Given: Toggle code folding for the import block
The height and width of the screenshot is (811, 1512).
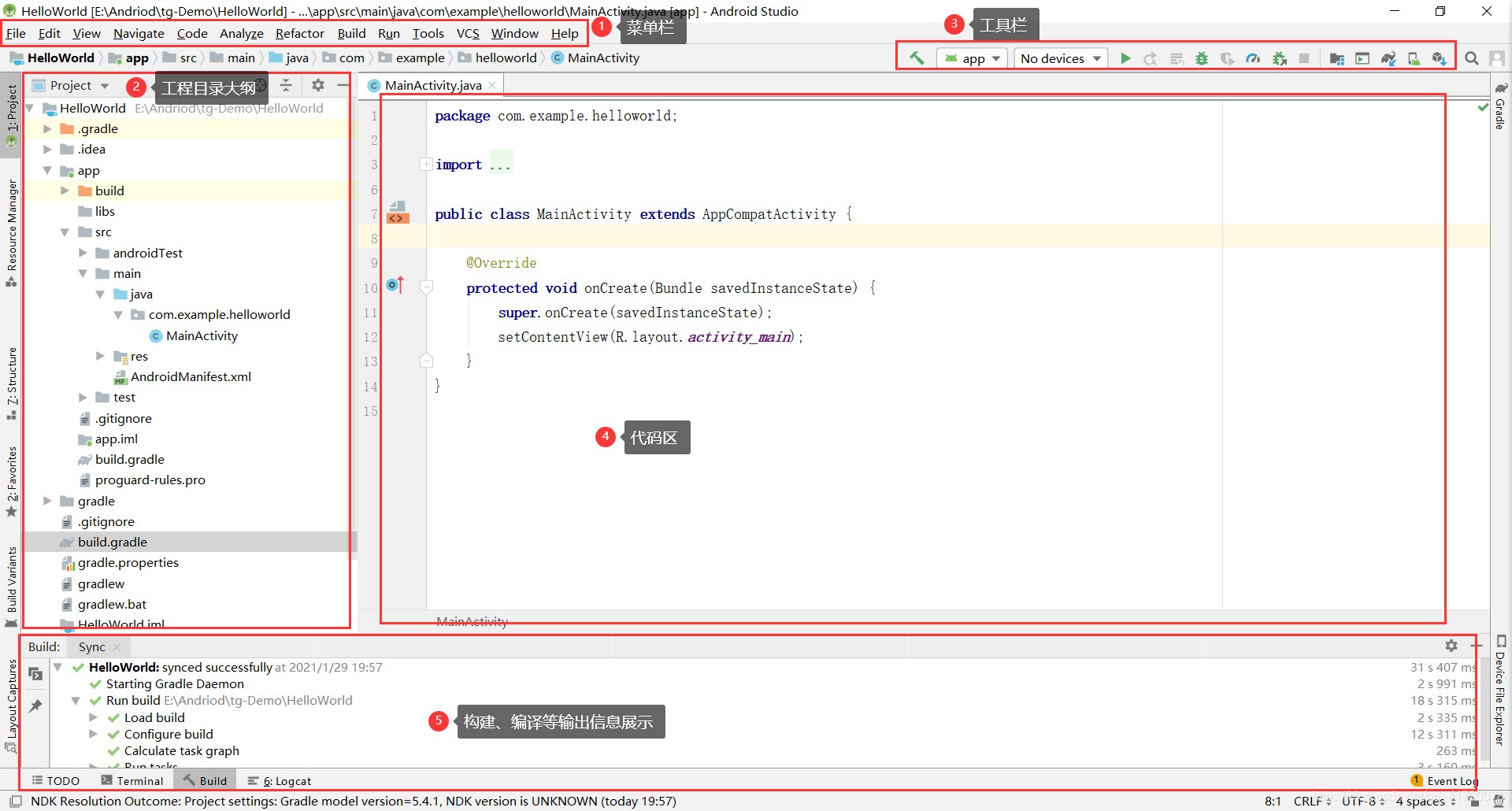Looking at the screenshot, I should 426,165.
